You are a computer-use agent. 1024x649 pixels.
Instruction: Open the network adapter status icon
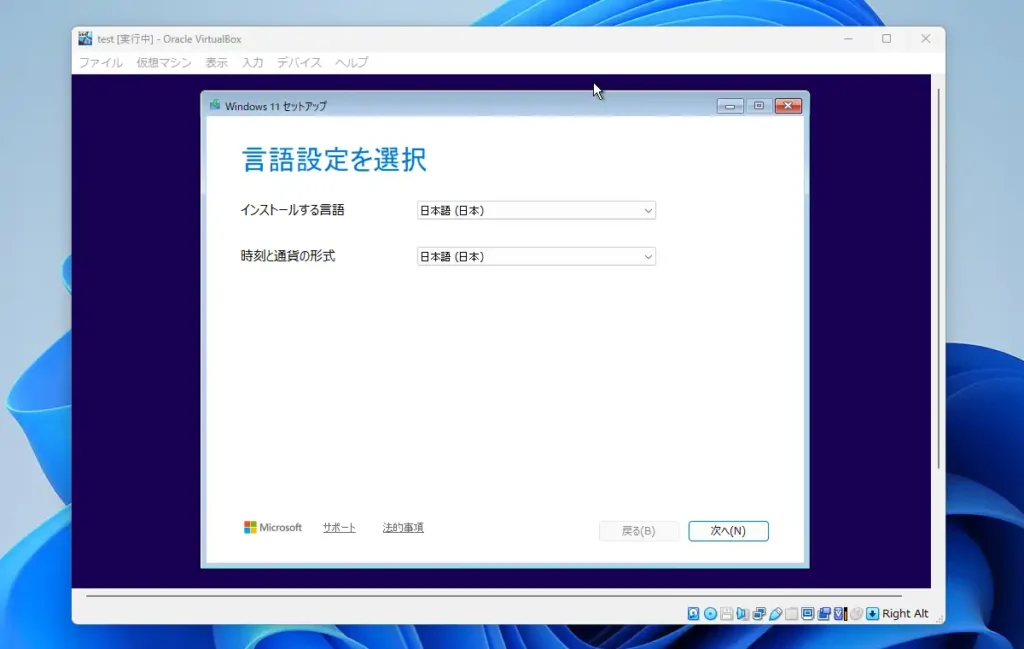click(759, 613)
